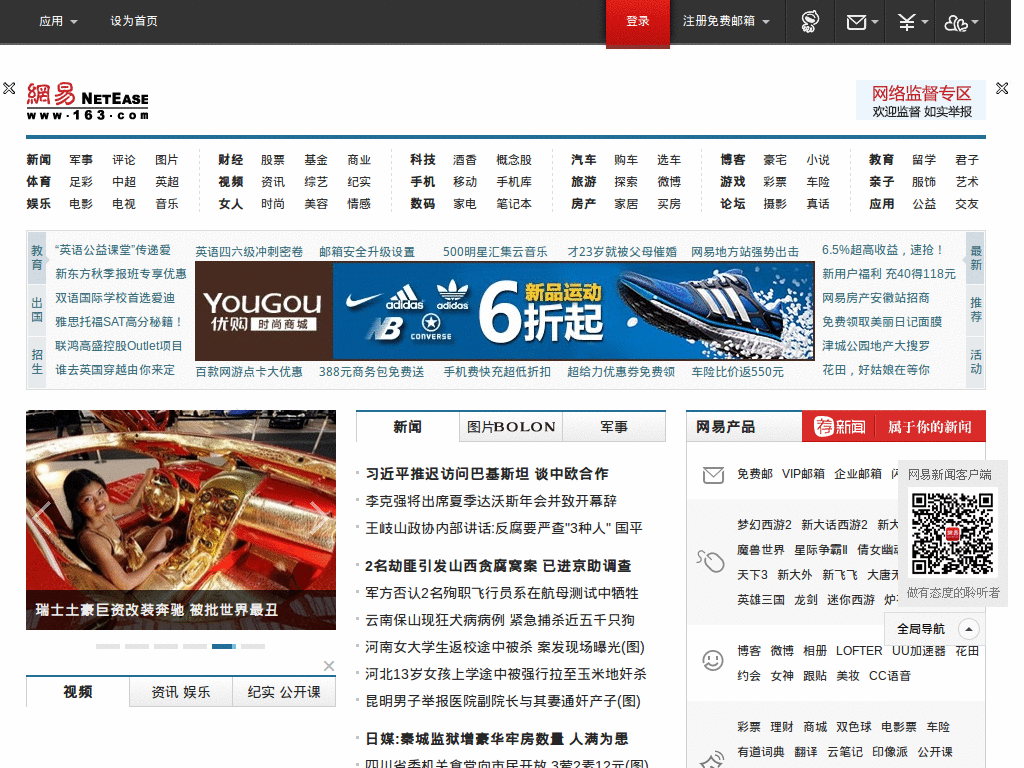The height and width of the screenshot is (768, 1024).
Task: Click the NetEase 163.com logo
Action: coord(88,102)
